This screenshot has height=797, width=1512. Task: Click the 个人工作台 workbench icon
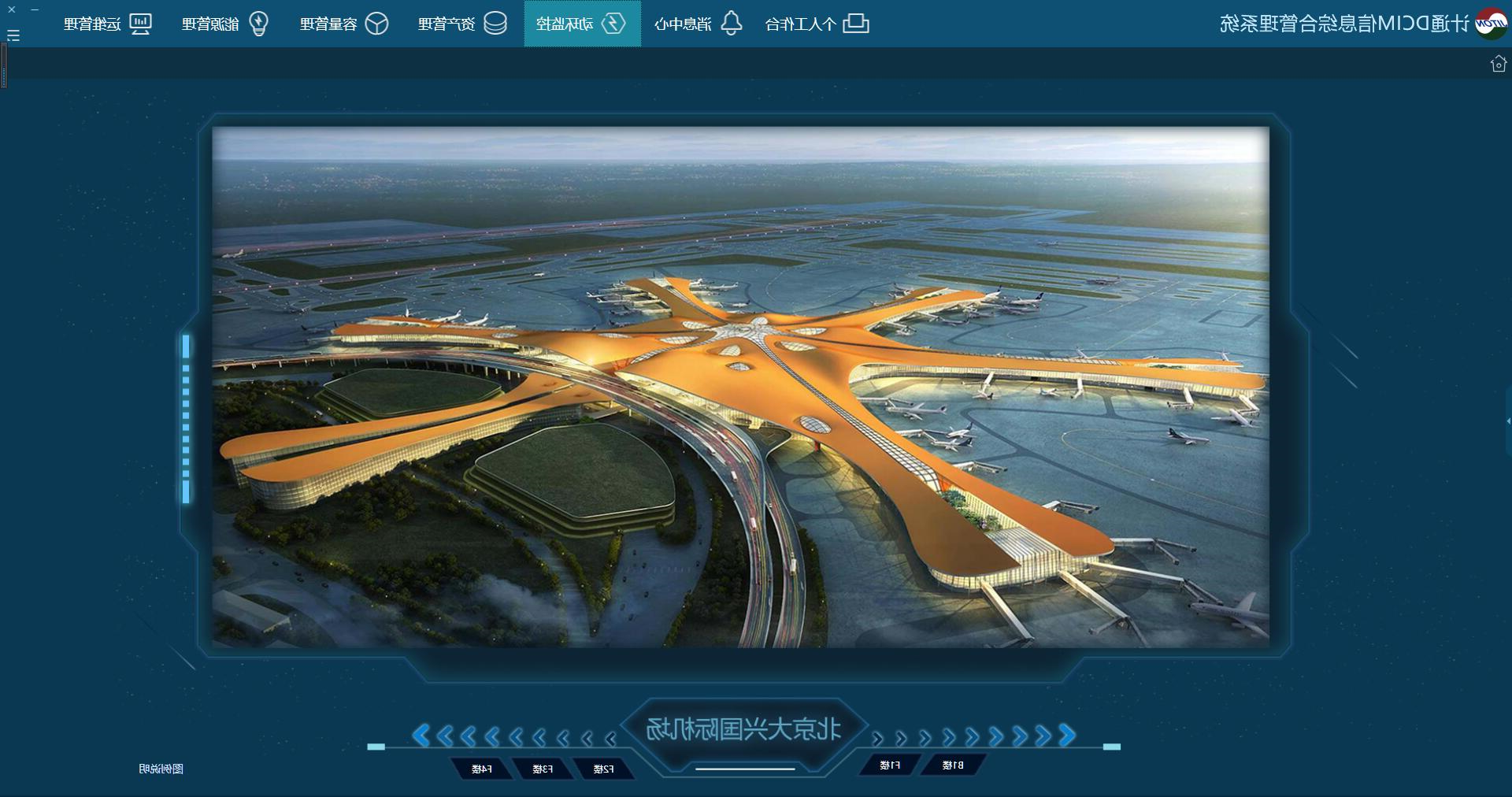click(856, 24)
